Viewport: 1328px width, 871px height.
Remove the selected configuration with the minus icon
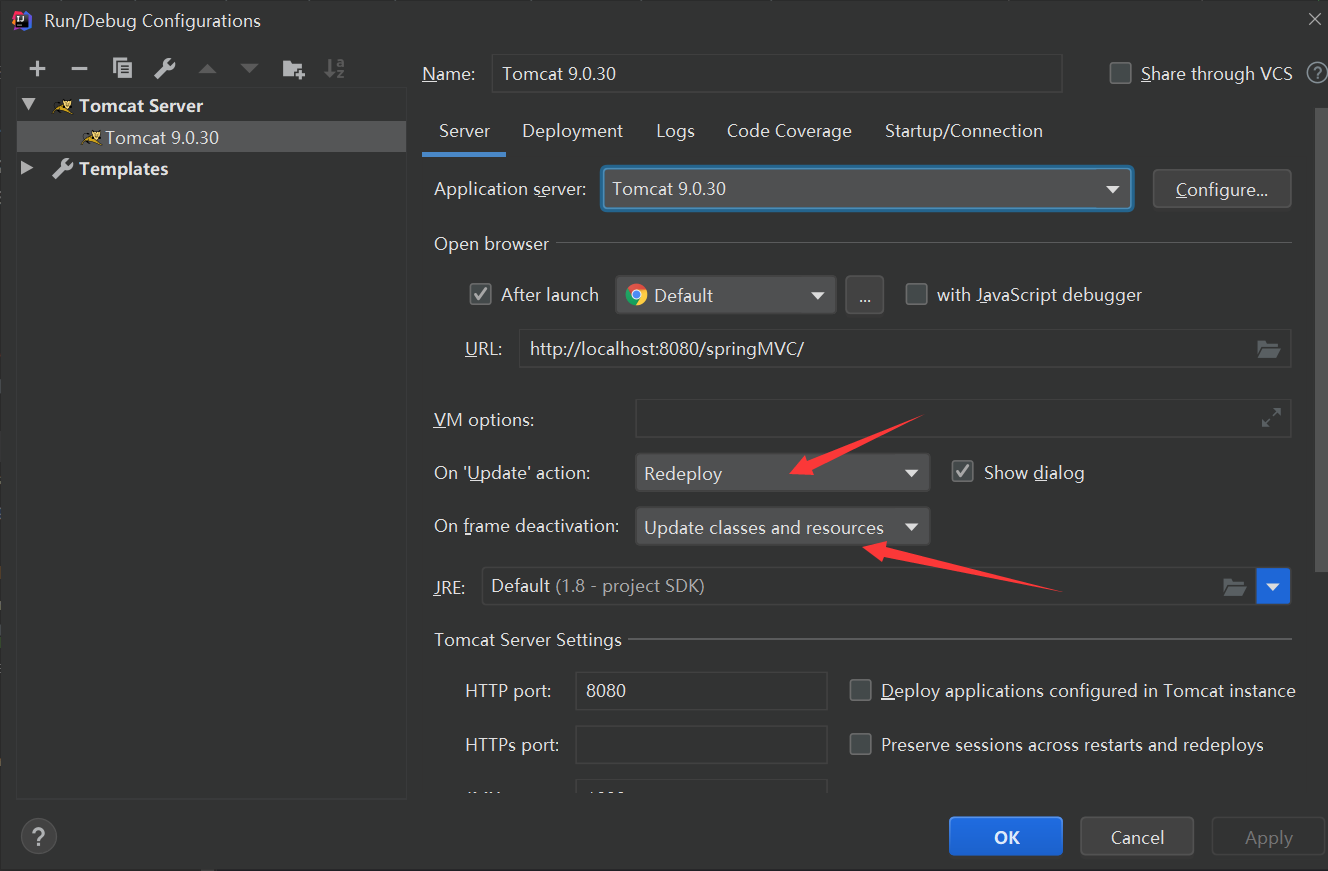tap(79, 69)
